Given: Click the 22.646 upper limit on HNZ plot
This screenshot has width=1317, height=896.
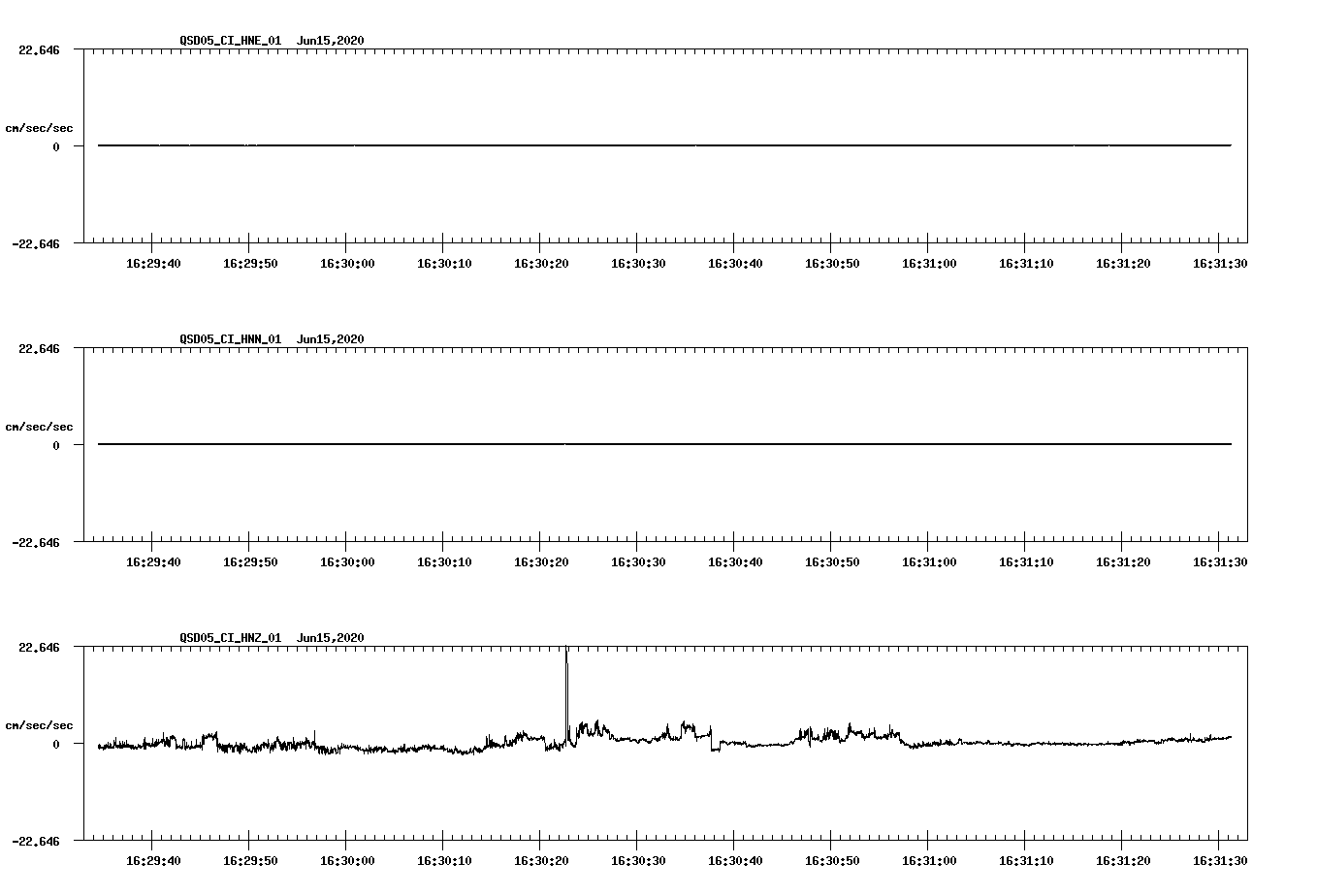Looking at the screenshot, I should (39, 648).
